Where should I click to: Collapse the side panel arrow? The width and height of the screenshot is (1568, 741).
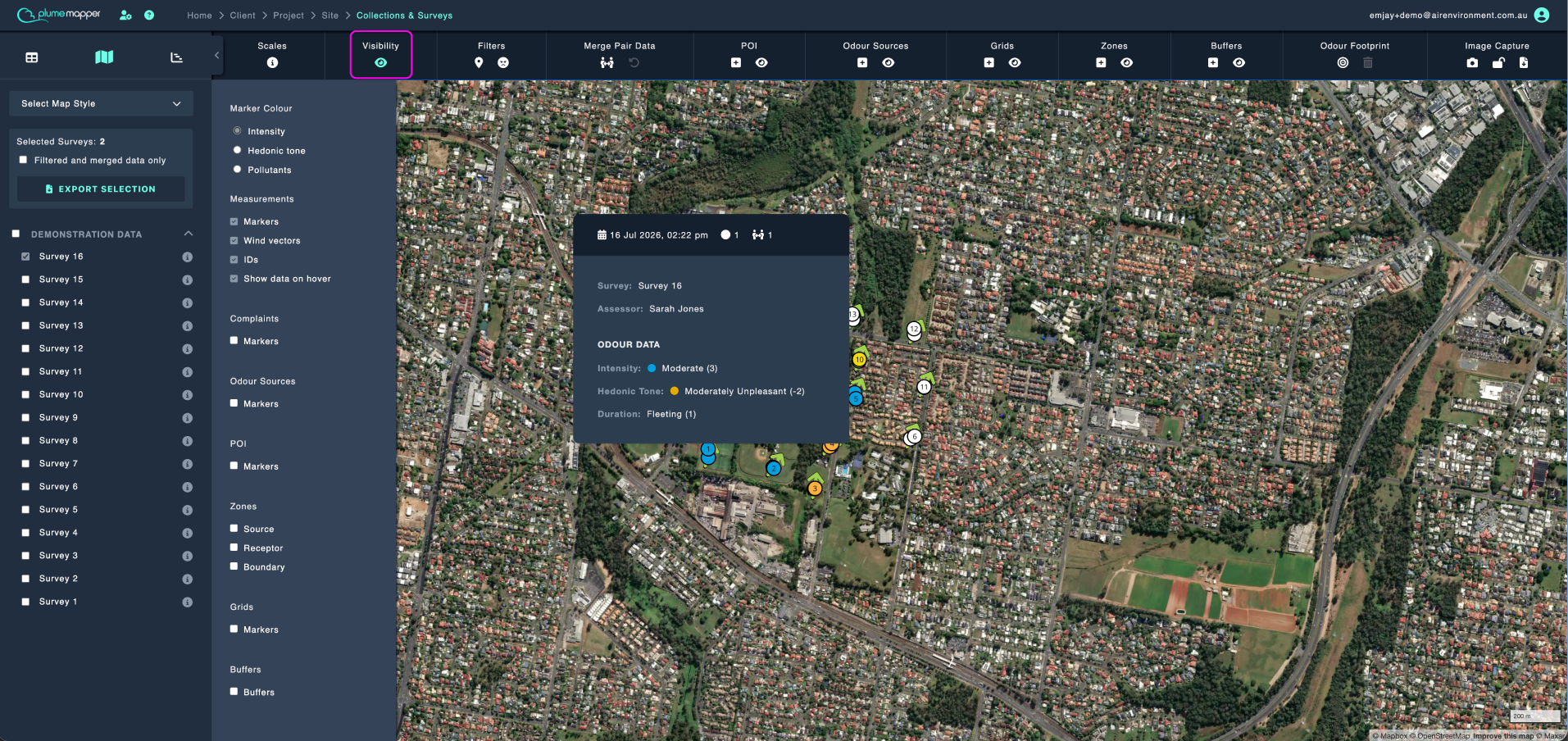[x=216, y=56]
